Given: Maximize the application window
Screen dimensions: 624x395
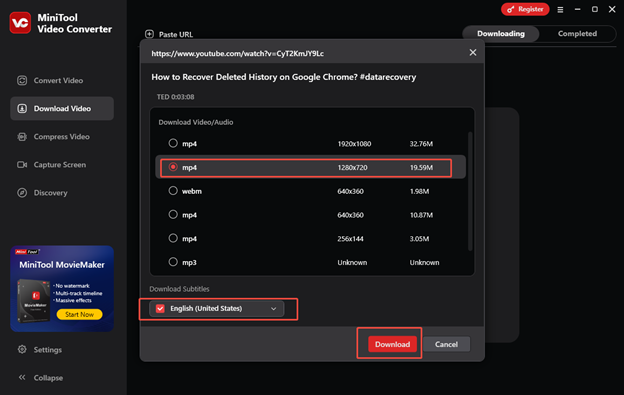Looking at the screenshot, I should [x=595, y=9].
